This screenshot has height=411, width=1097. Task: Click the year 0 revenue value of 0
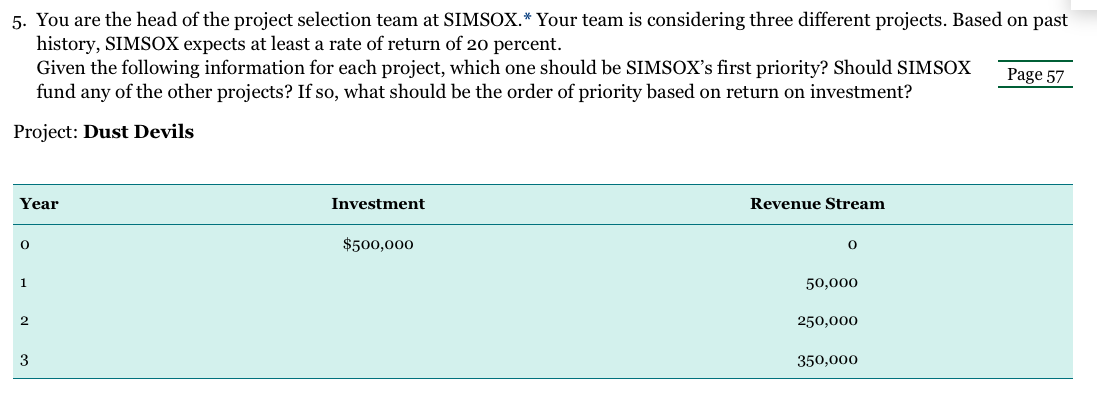(851, 245)
